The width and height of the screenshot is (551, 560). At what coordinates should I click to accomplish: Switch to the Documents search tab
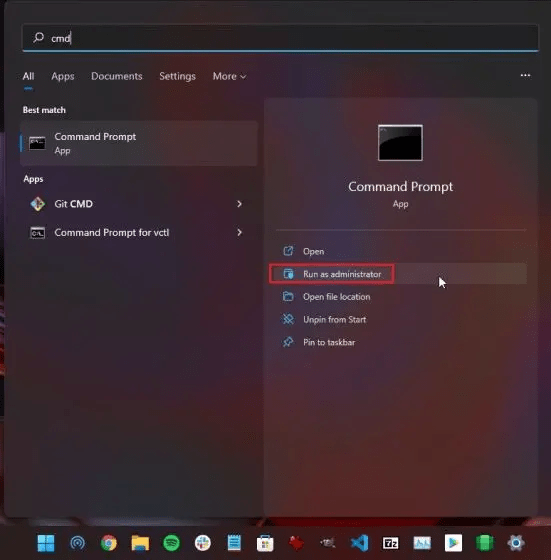pos(117,76)
